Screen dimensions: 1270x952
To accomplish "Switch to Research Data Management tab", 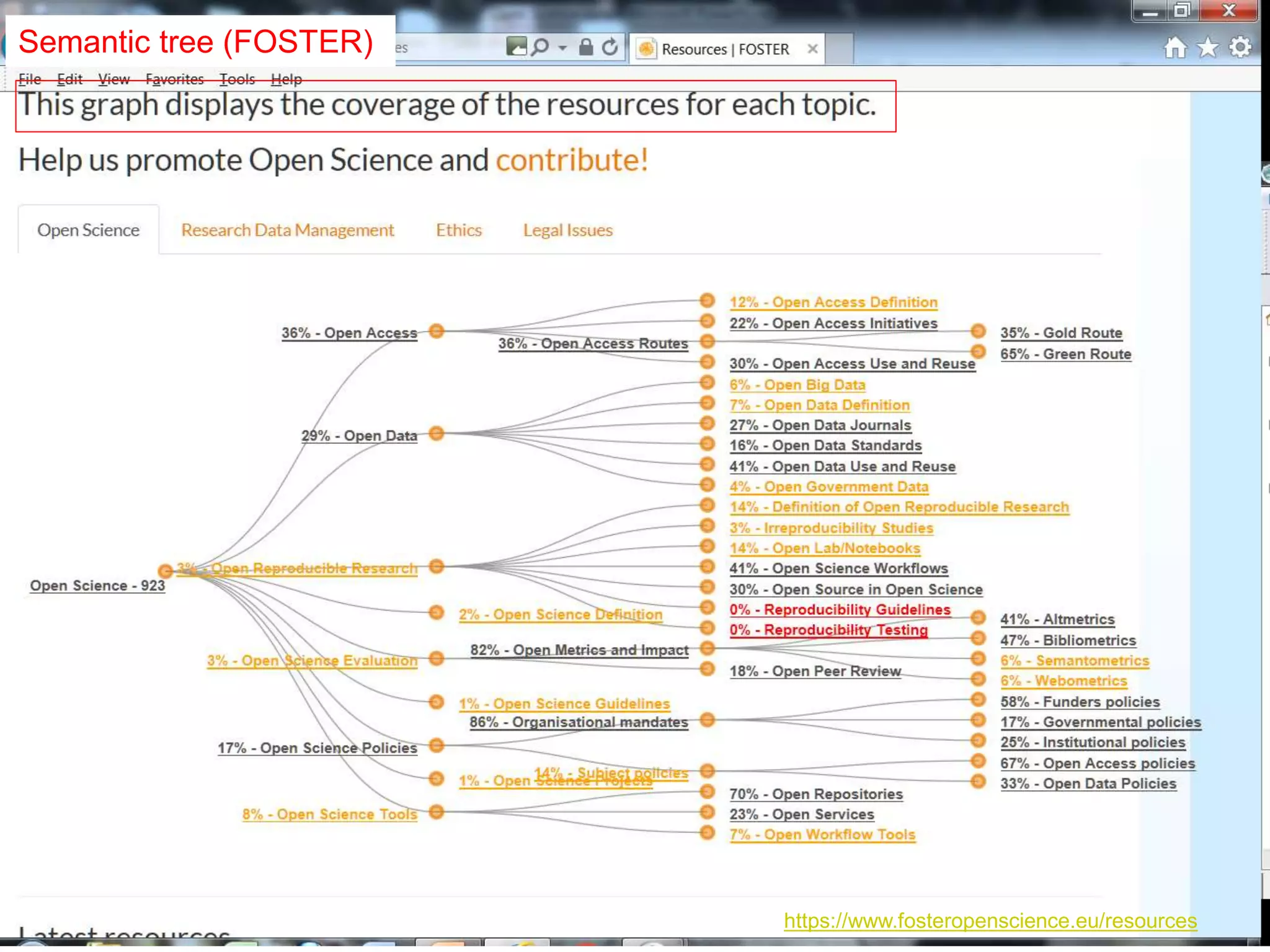I will pyautogui.click(x=287, y=230).
